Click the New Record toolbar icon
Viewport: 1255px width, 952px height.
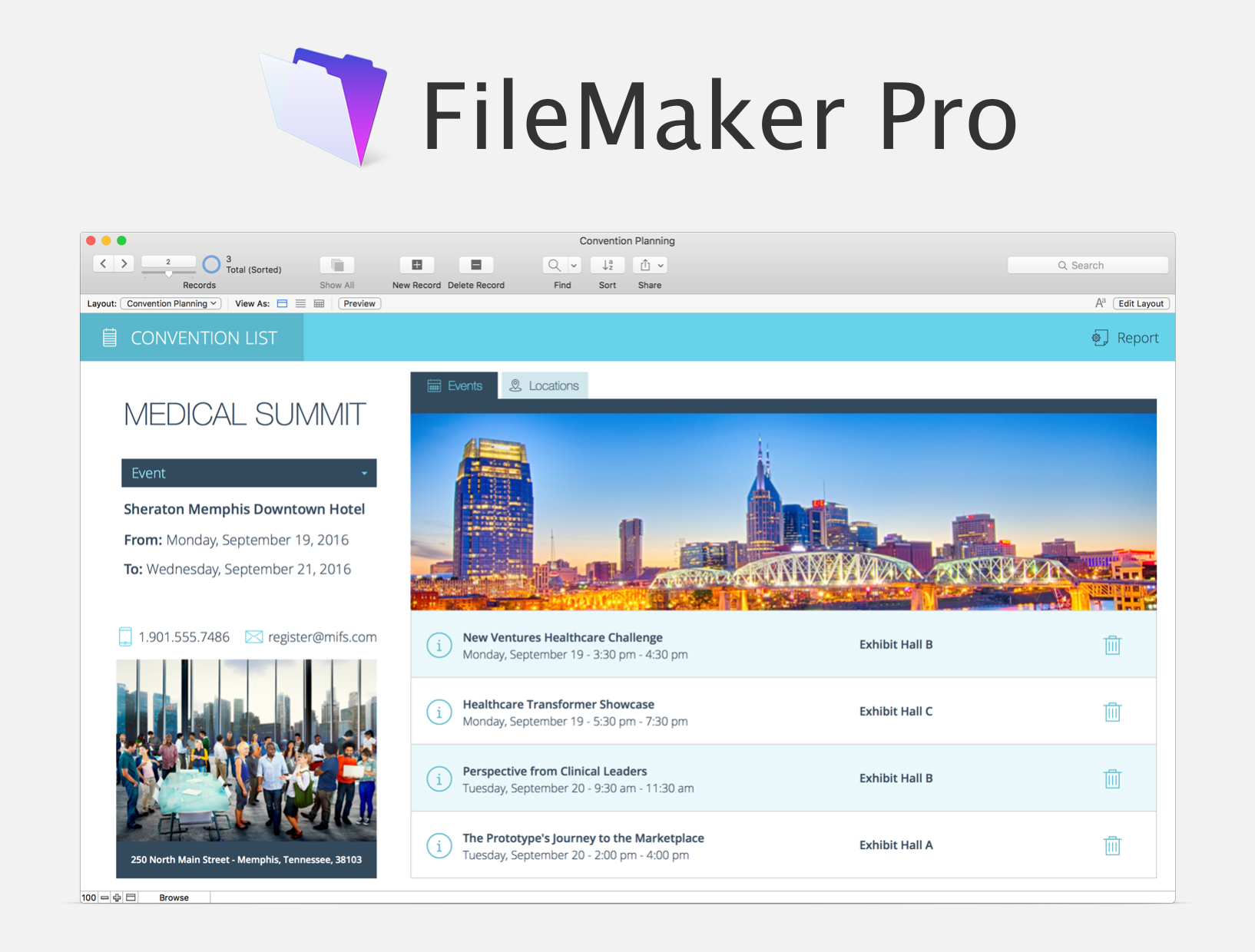[x=416, y=265]
